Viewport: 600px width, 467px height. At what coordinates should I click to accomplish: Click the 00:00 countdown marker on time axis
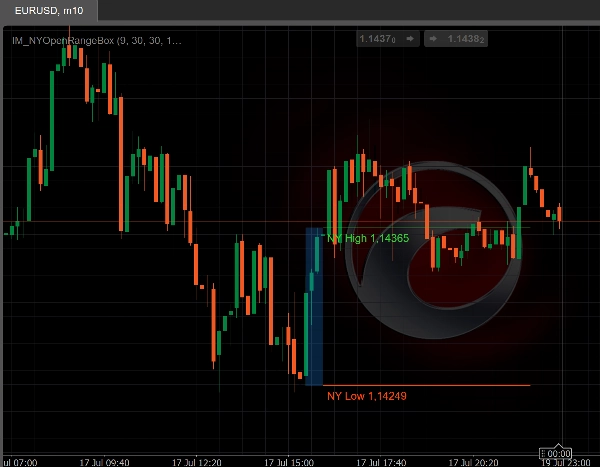click(x=556, y=454)
